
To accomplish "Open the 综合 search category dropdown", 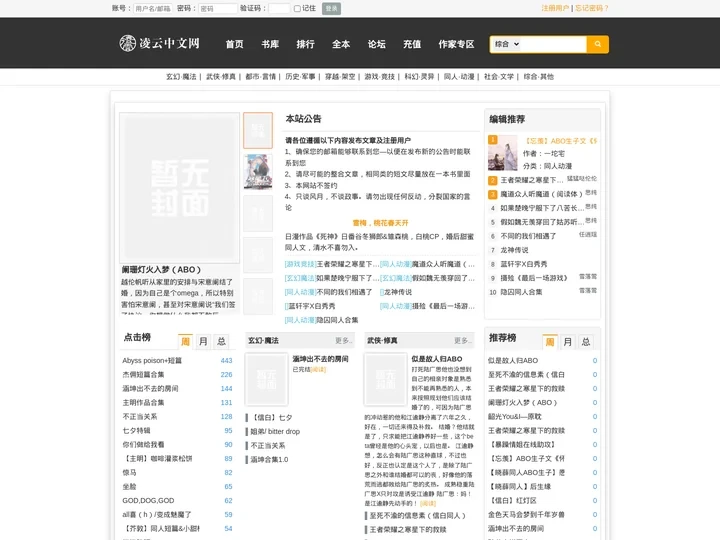I will 507,44.
